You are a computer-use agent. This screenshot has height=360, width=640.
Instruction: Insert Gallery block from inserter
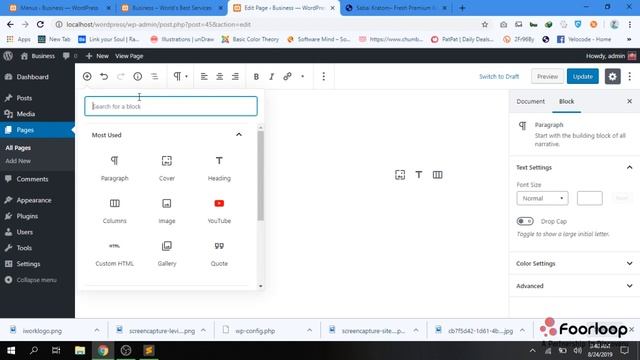pos(167,253)
